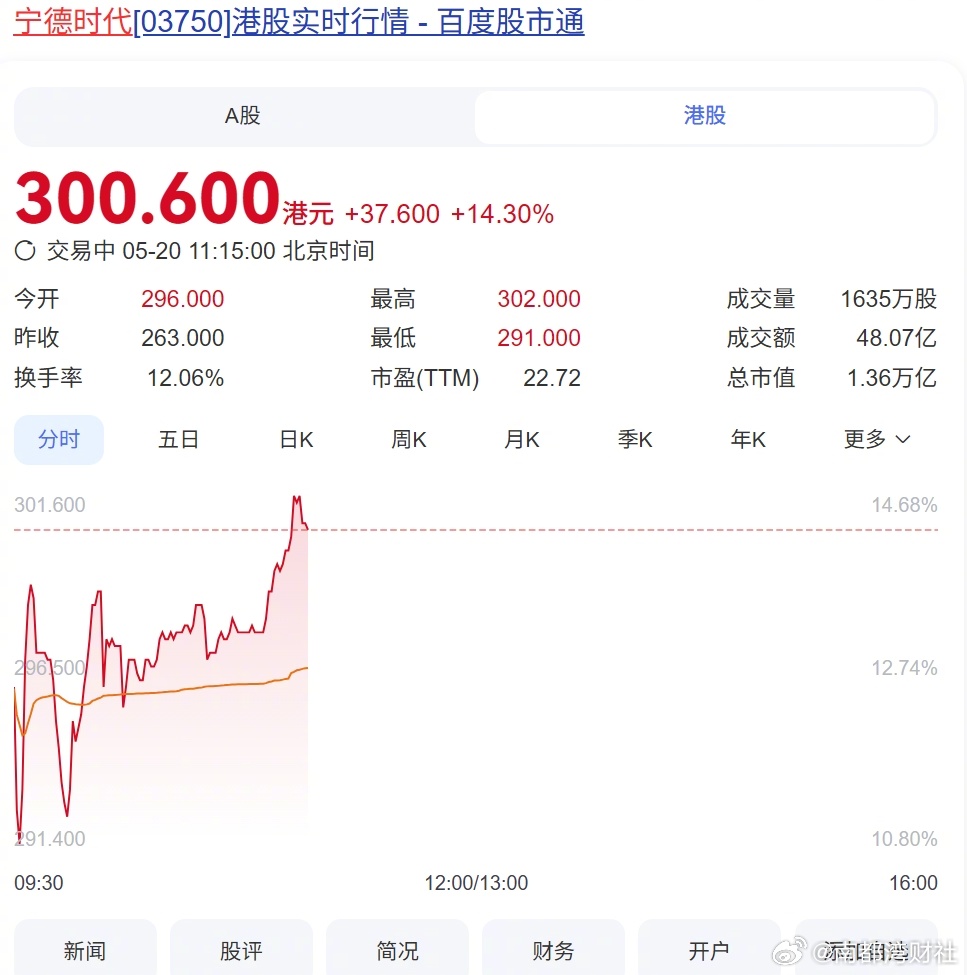Open the 股评 section button
Image resolution: width=967 pixels, height=975 pixels.
pyautogui.click(x=241, y=950)
